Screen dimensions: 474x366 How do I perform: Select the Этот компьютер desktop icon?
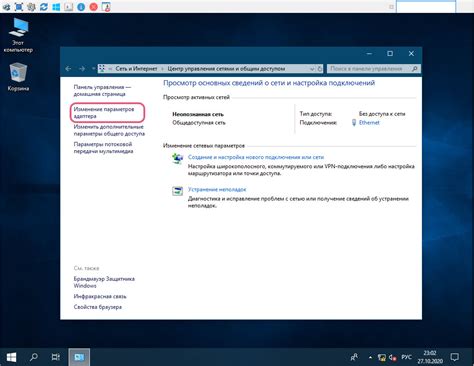coord(18,35)
